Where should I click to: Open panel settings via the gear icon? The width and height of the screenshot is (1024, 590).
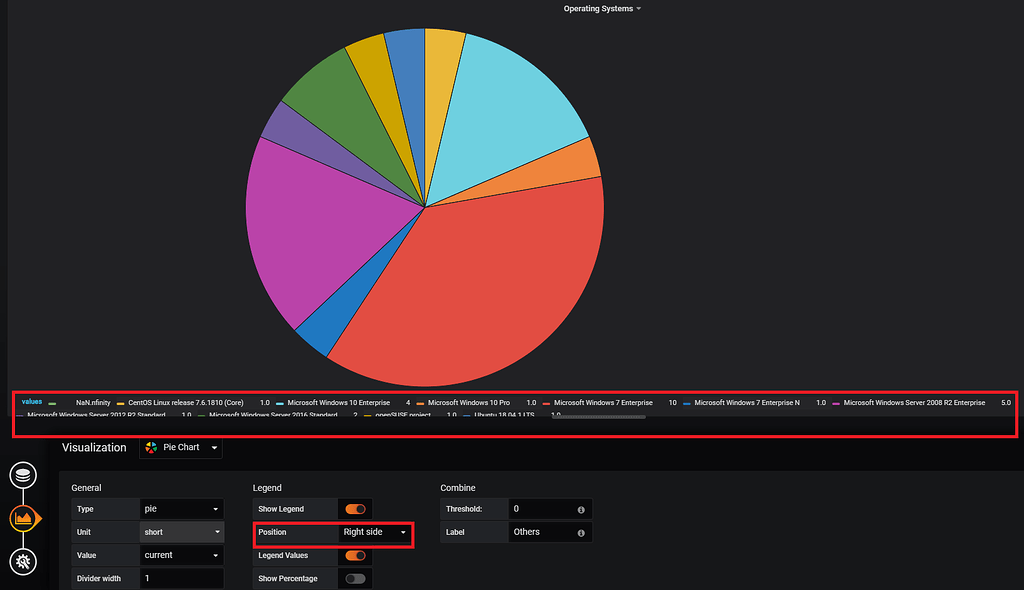[22, 562]
